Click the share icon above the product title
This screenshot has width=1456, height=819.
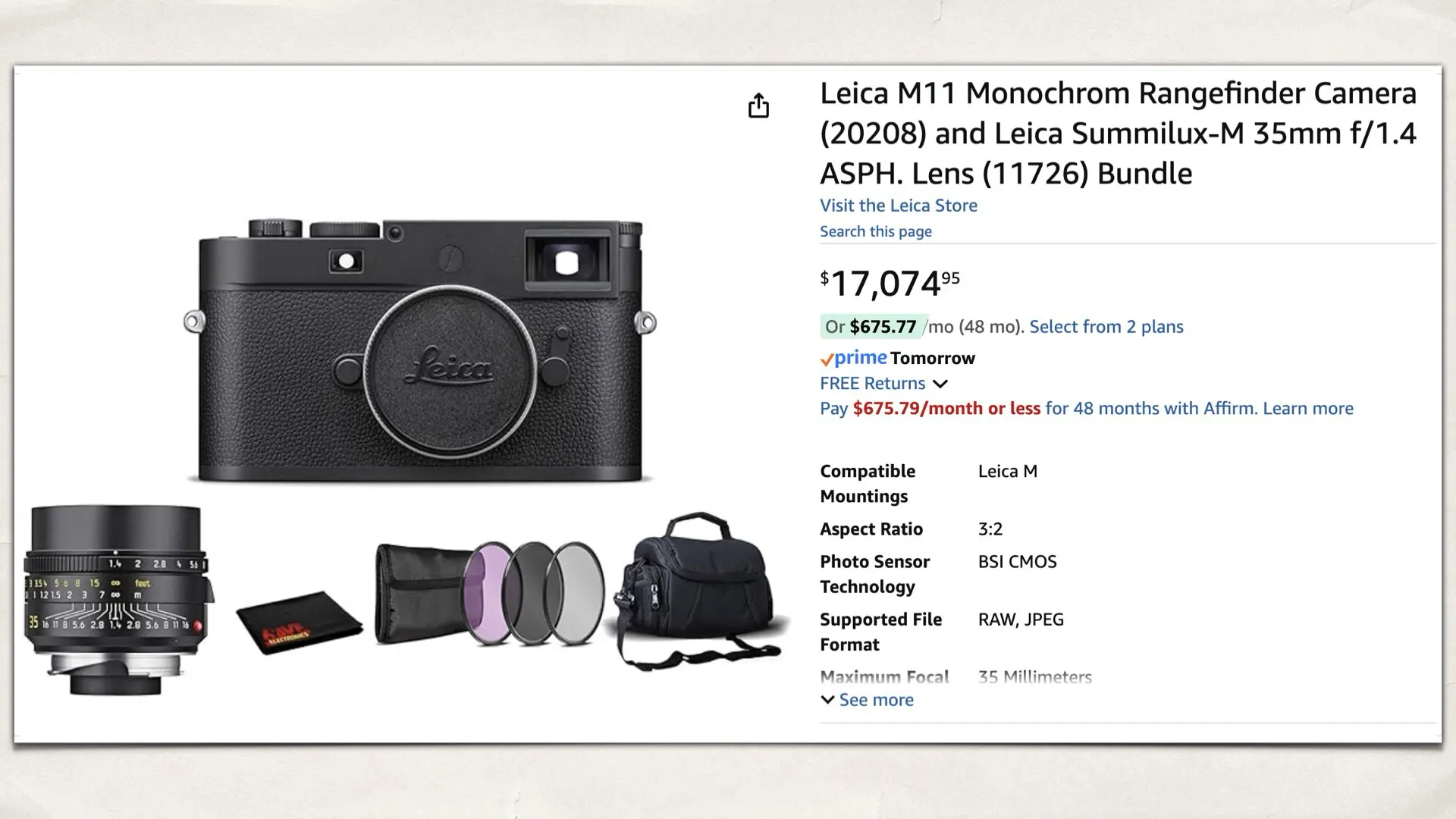[758, 105]
